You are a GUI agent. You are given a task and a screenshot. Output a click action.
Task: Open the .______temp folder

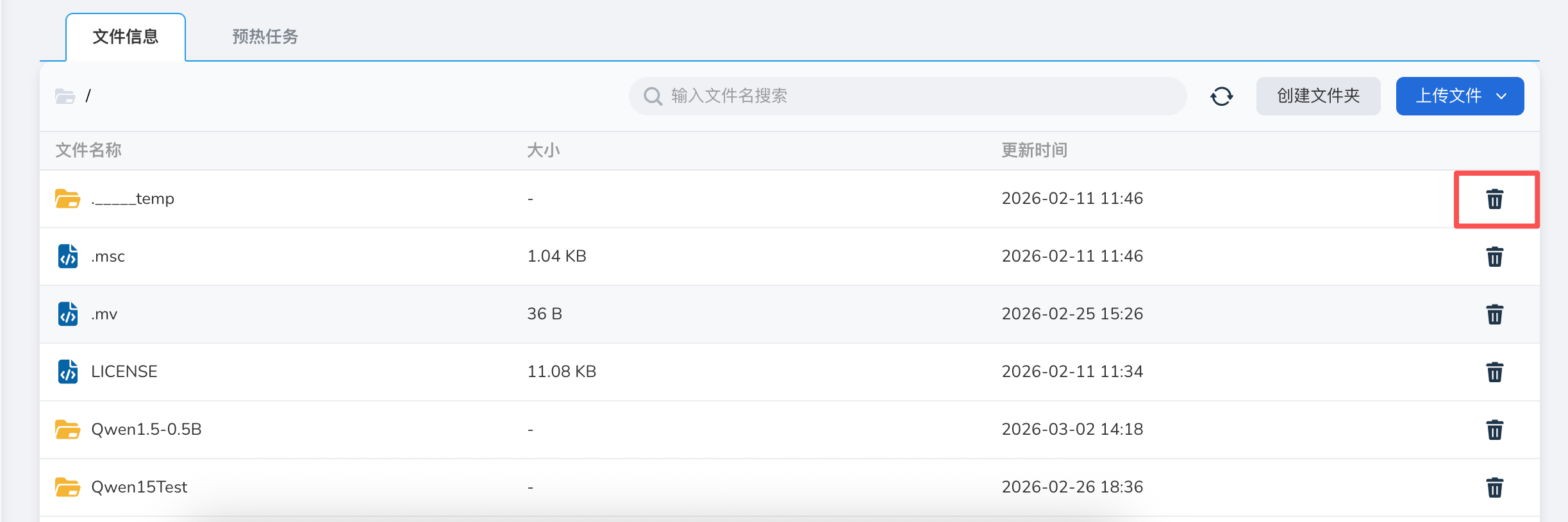133,199
